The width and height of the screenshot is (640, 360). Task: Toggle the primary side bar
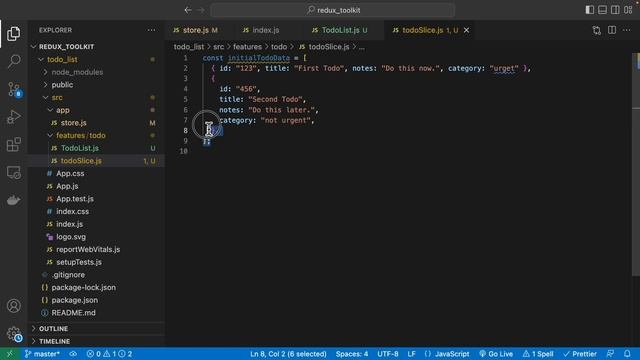click(x=589, y=10)
